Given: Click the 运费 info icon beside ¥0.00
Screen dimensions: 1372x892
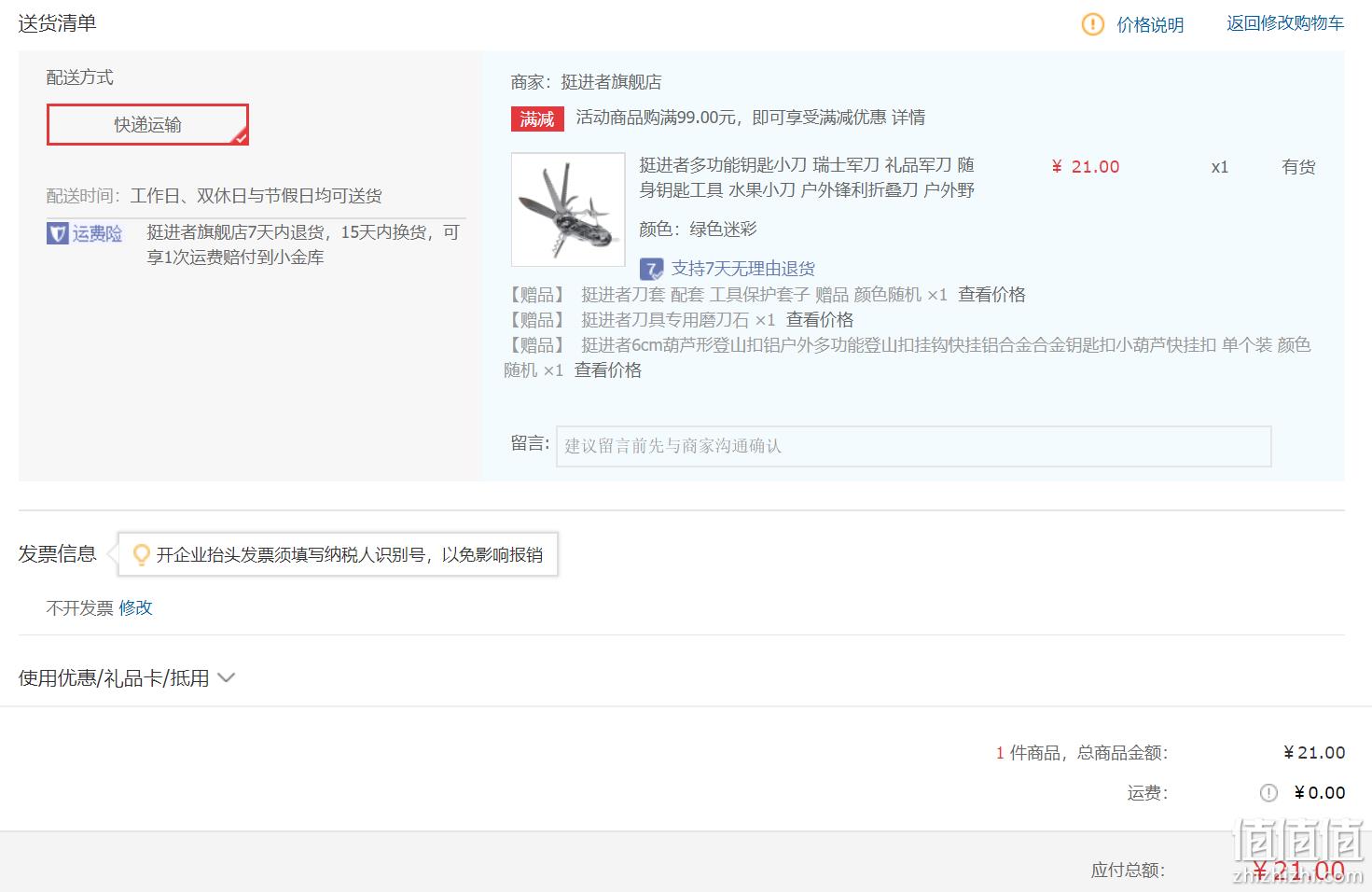Looking at the screenshot, I should click(x=1268, y=793).
